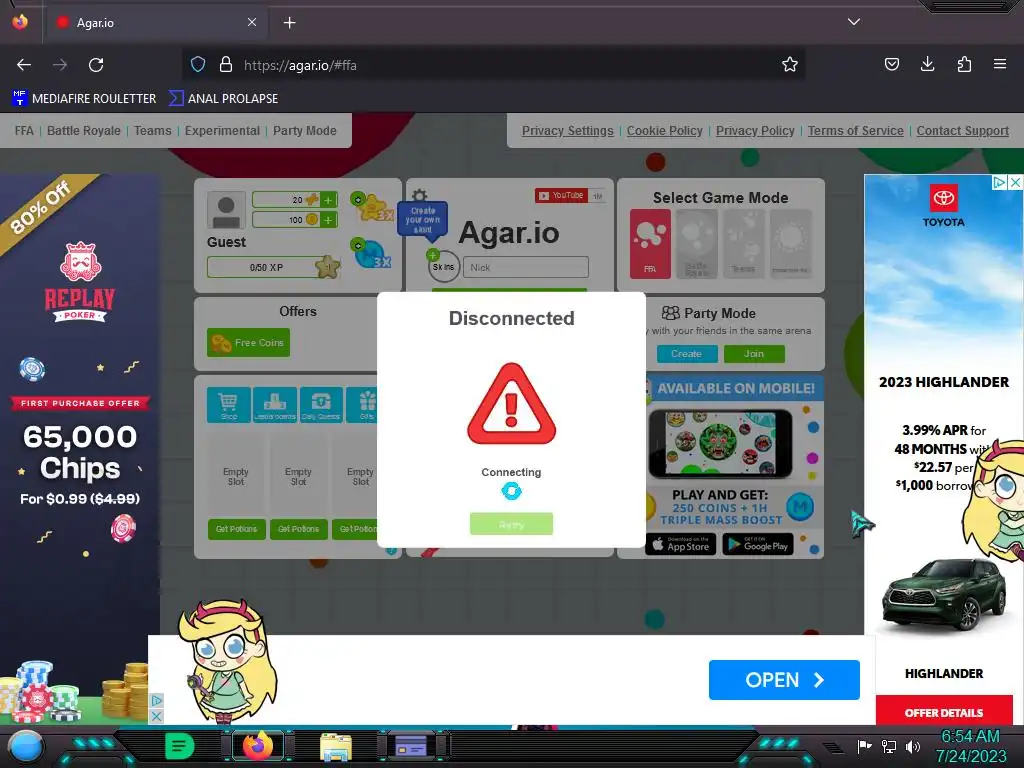Open Terms of Service link
This screenshot has width=1024, height=768.
click(x=856, y=131)
